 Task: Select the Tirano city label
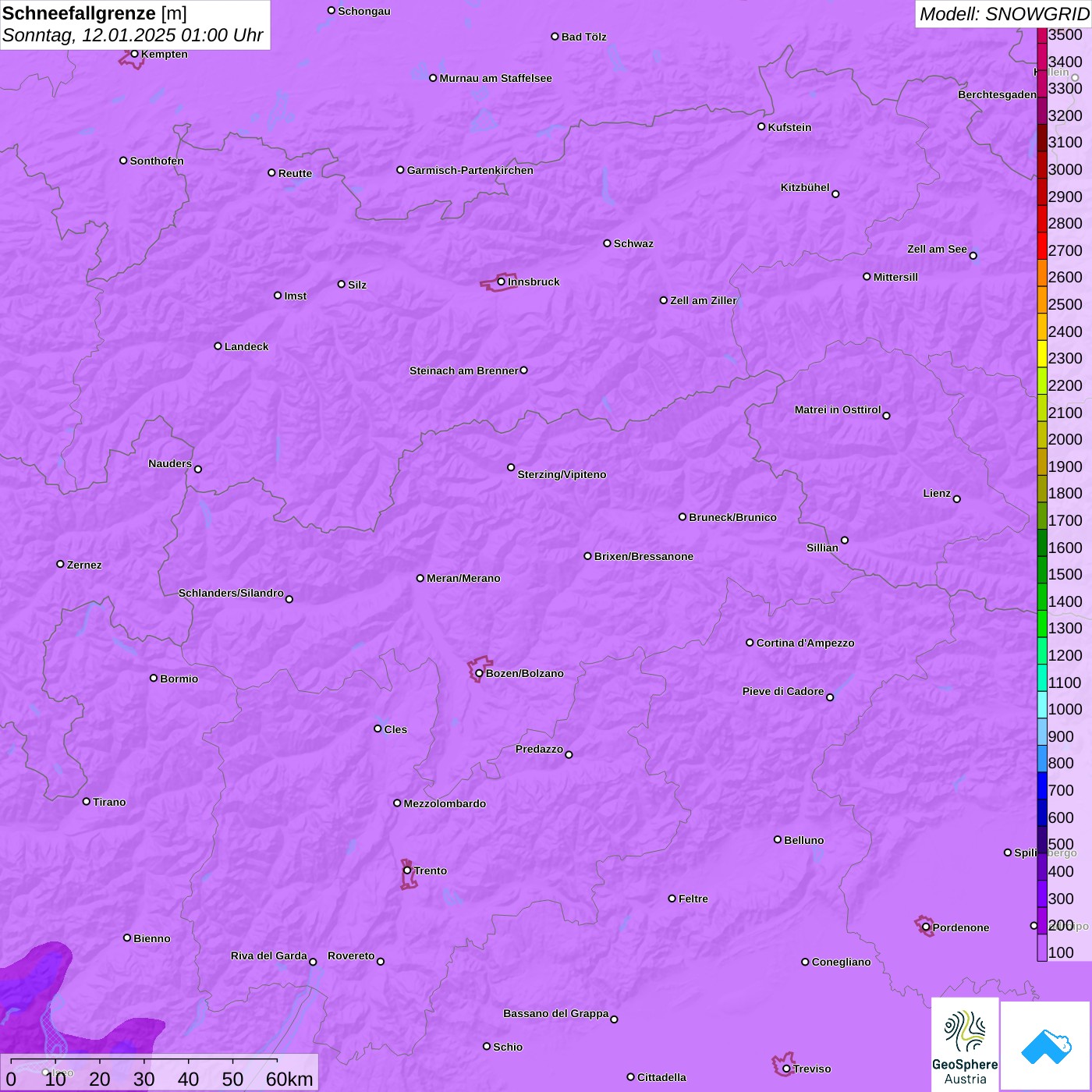[x=109, y=802]
